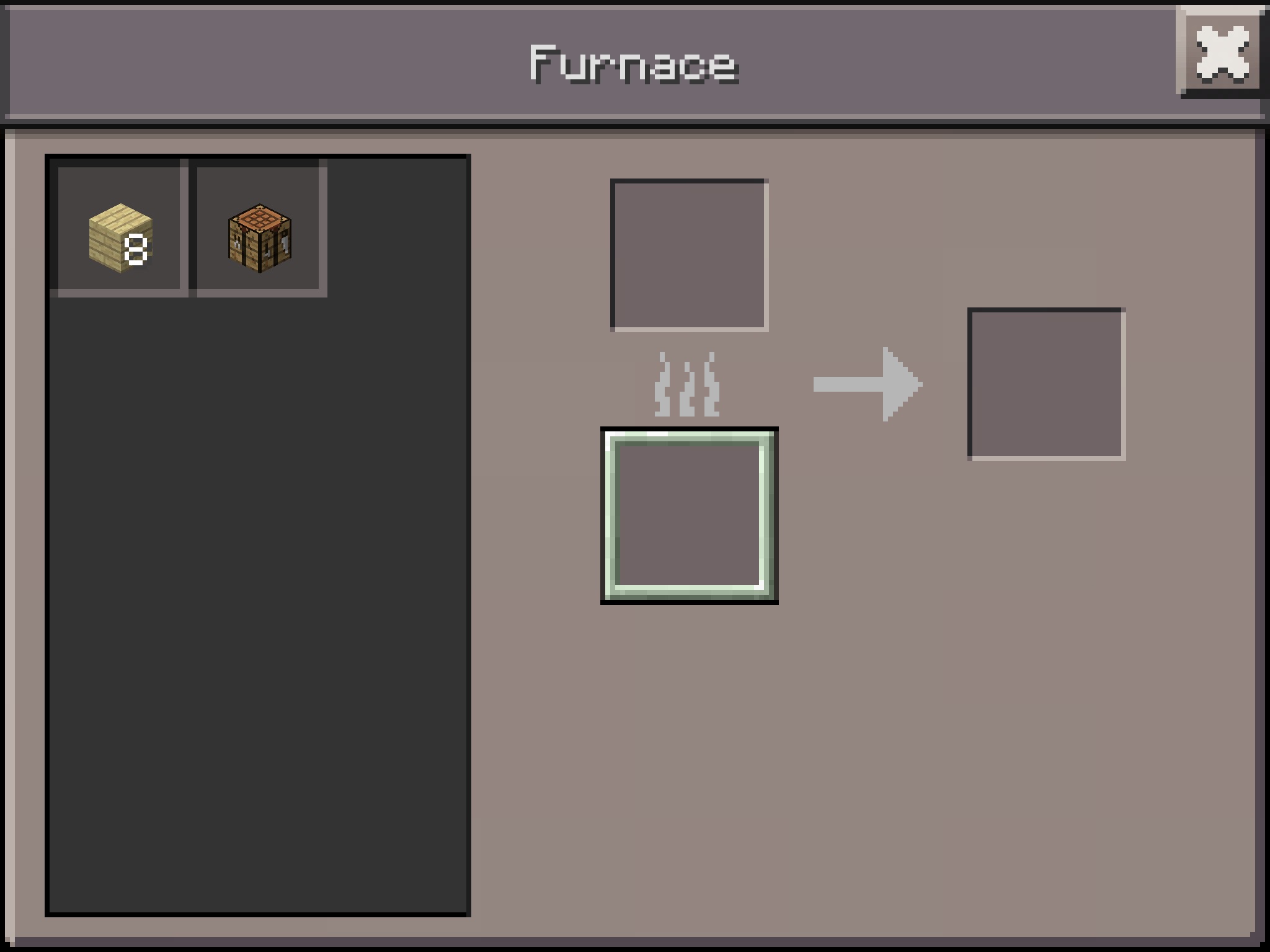Tap the middle heat wave above the fuel slot

tap(688, 384)
